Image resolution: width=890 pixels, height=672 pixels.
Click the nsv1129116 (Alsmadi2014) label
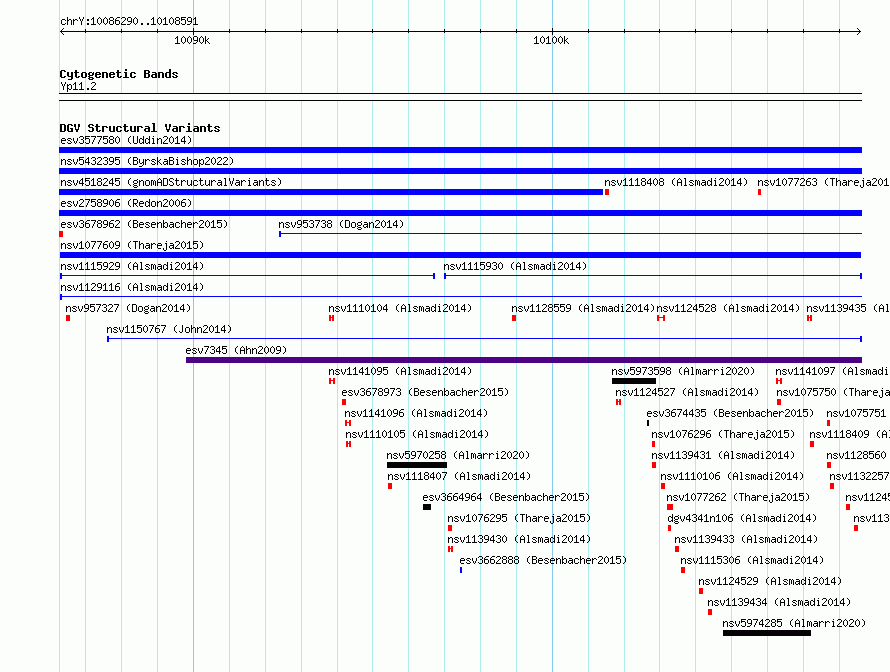[x=132, y=287]
